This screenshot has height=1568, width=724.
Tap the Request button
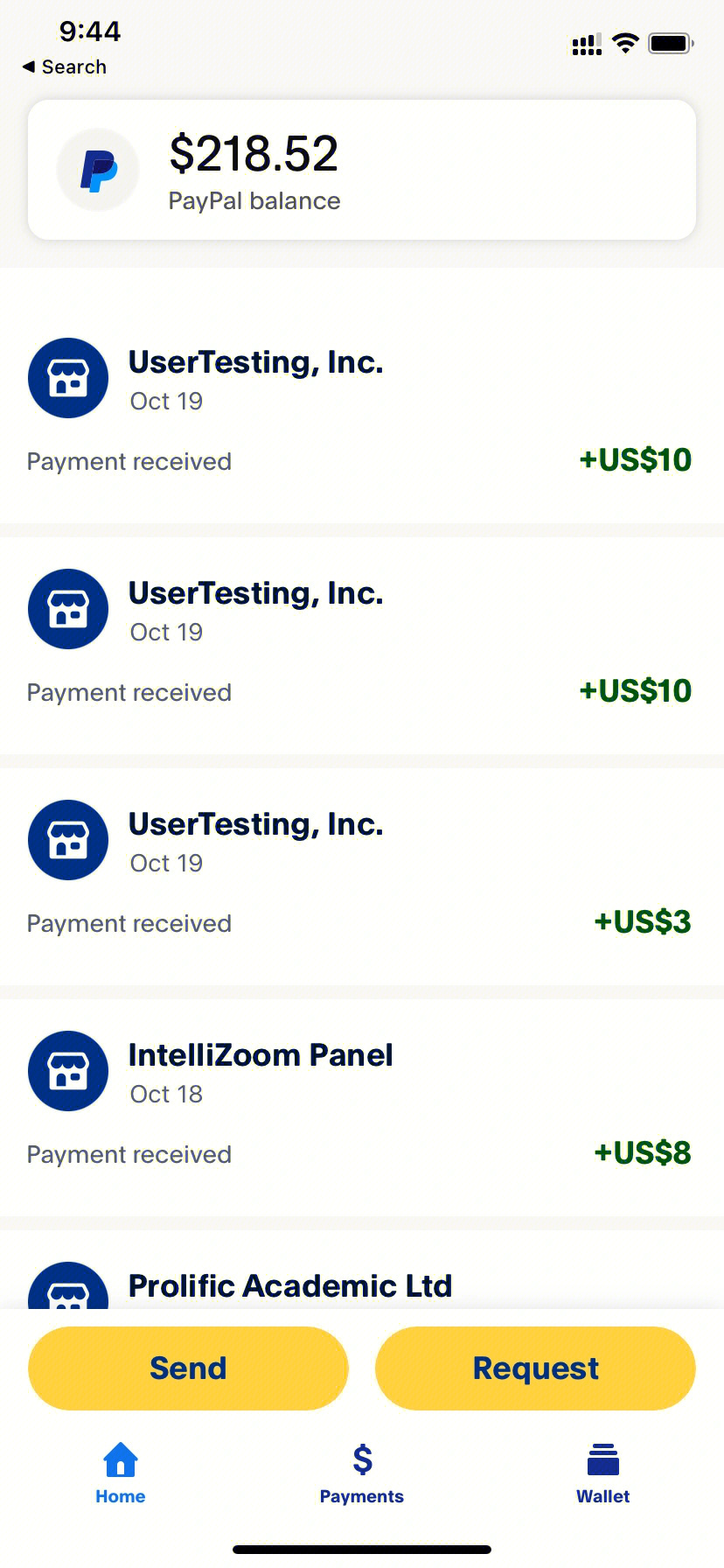click(535, 1368)
